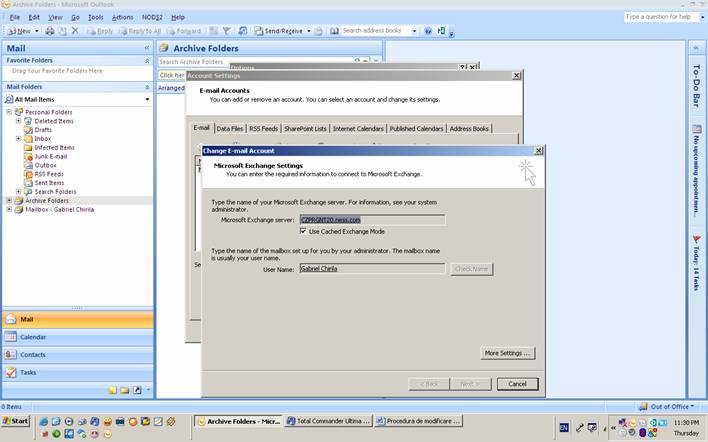Screen dimensions: 708x442
Task: Expand the Inbox folder tree node
Action: point(18,139)
